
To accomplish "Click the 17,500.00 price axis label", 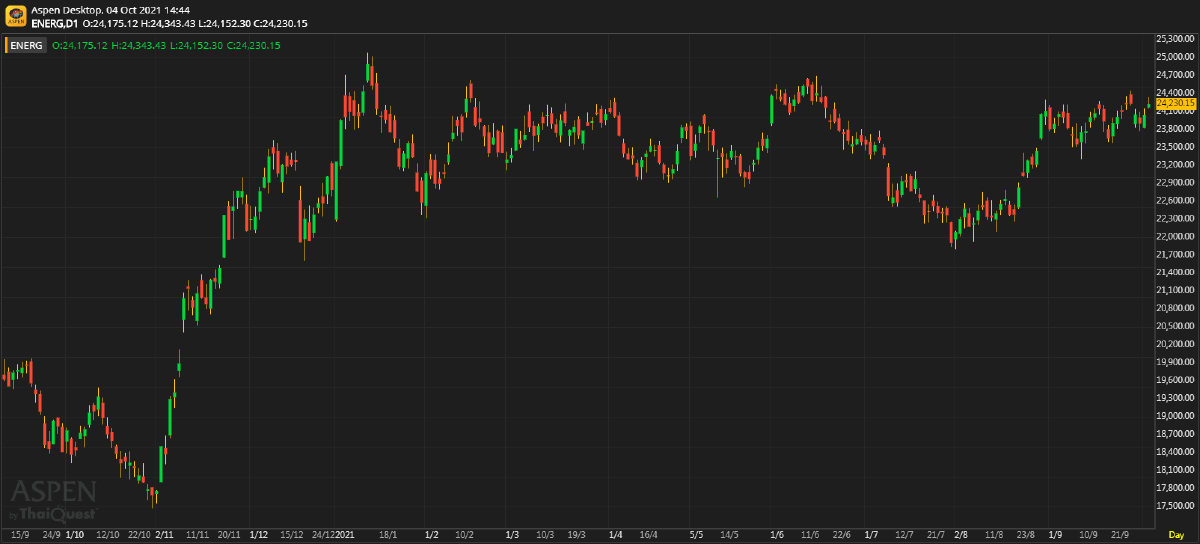I will (x=1176, y=506).
